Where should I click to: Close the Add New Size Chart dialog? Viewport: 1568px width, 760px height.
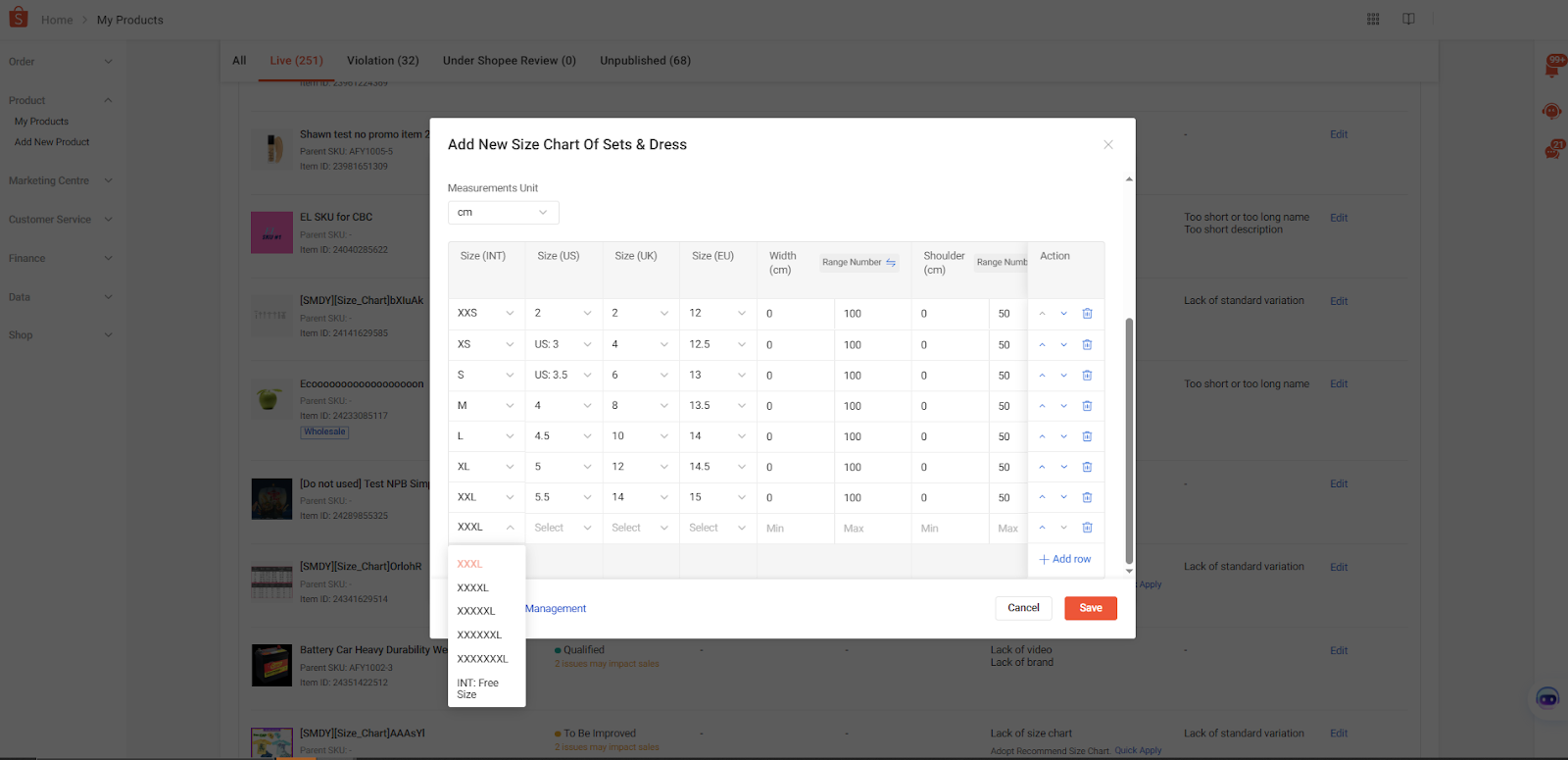point(1108,144)
